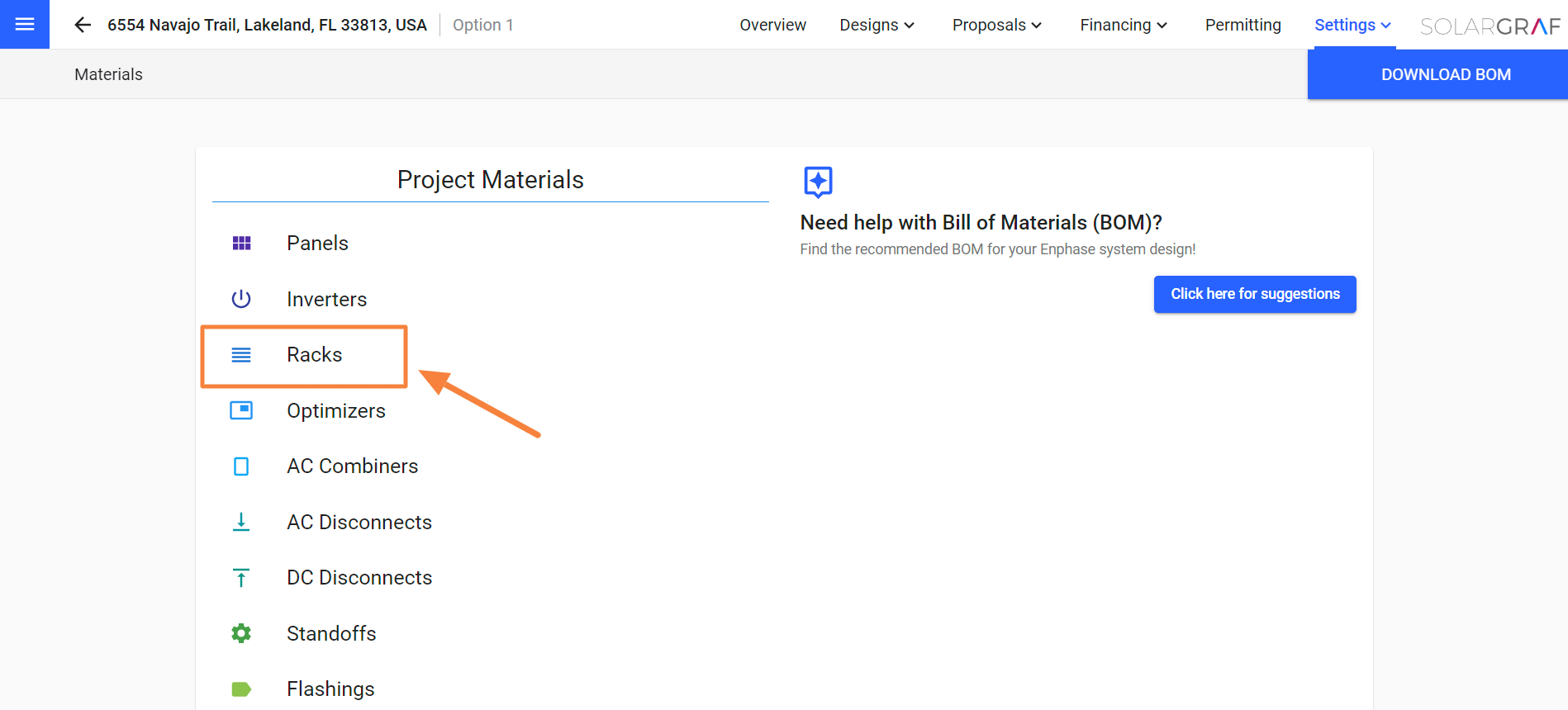Click the AC Combiners square icon

click(241, 466)
